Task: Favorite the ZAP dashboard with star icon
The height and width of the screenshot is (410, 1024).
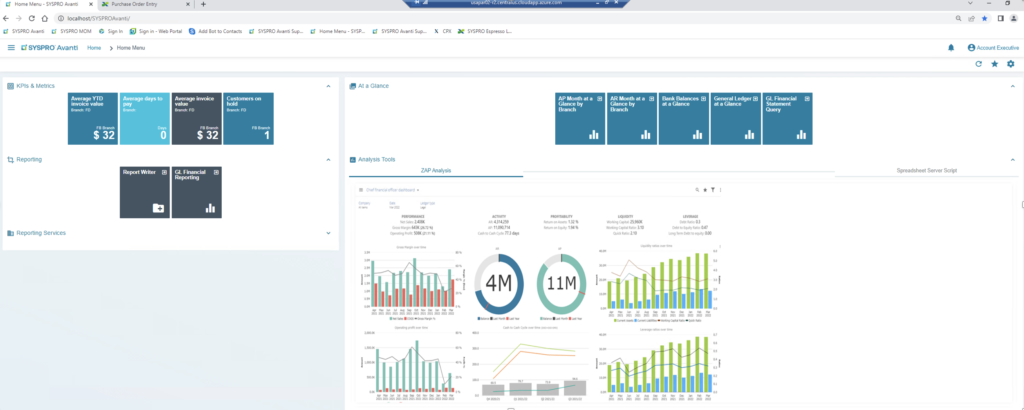Action: click(x=705, y=190)
